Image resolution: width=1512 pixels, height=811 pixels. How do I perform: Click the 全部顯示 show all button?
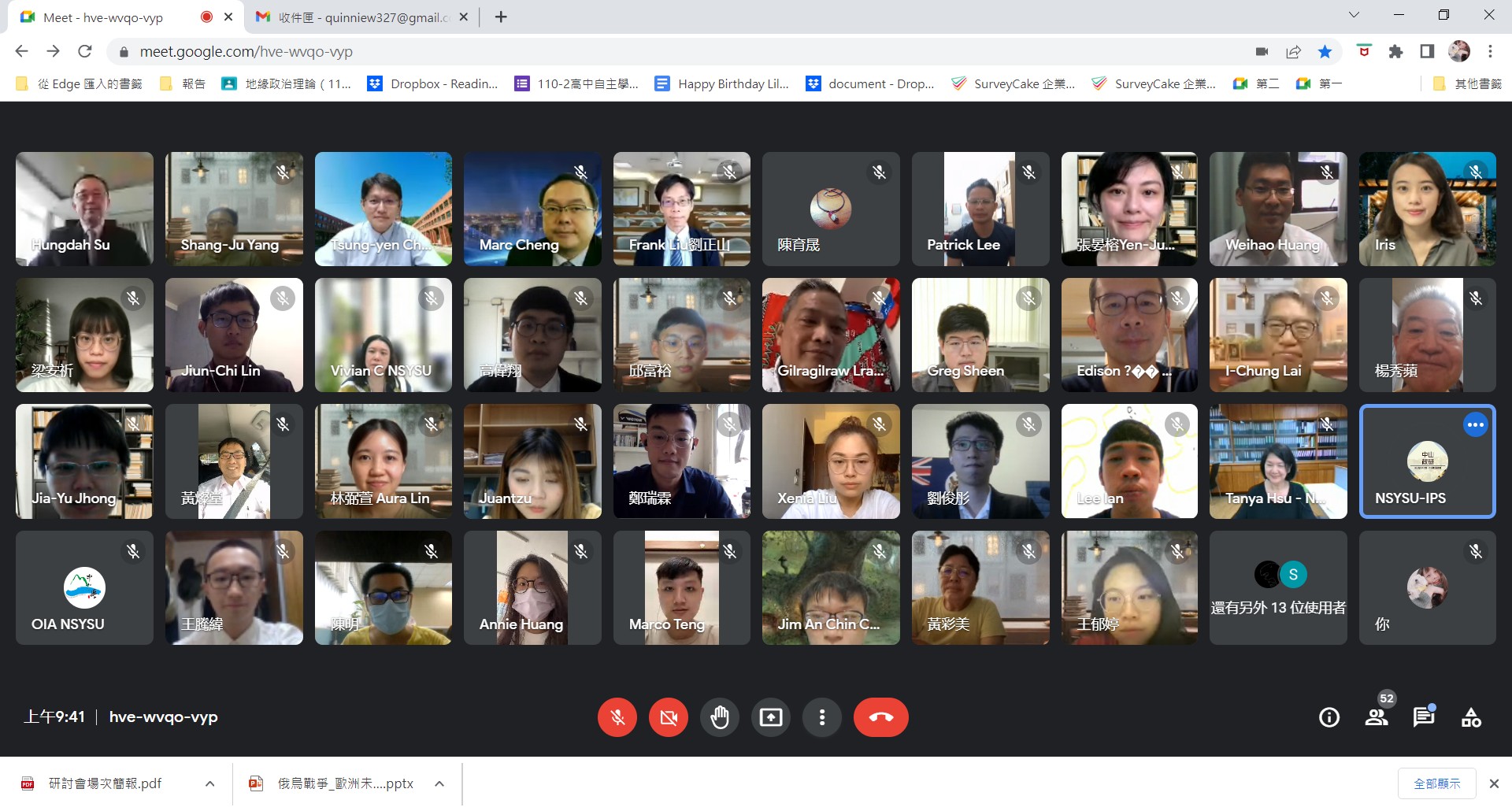point(1436,783)
